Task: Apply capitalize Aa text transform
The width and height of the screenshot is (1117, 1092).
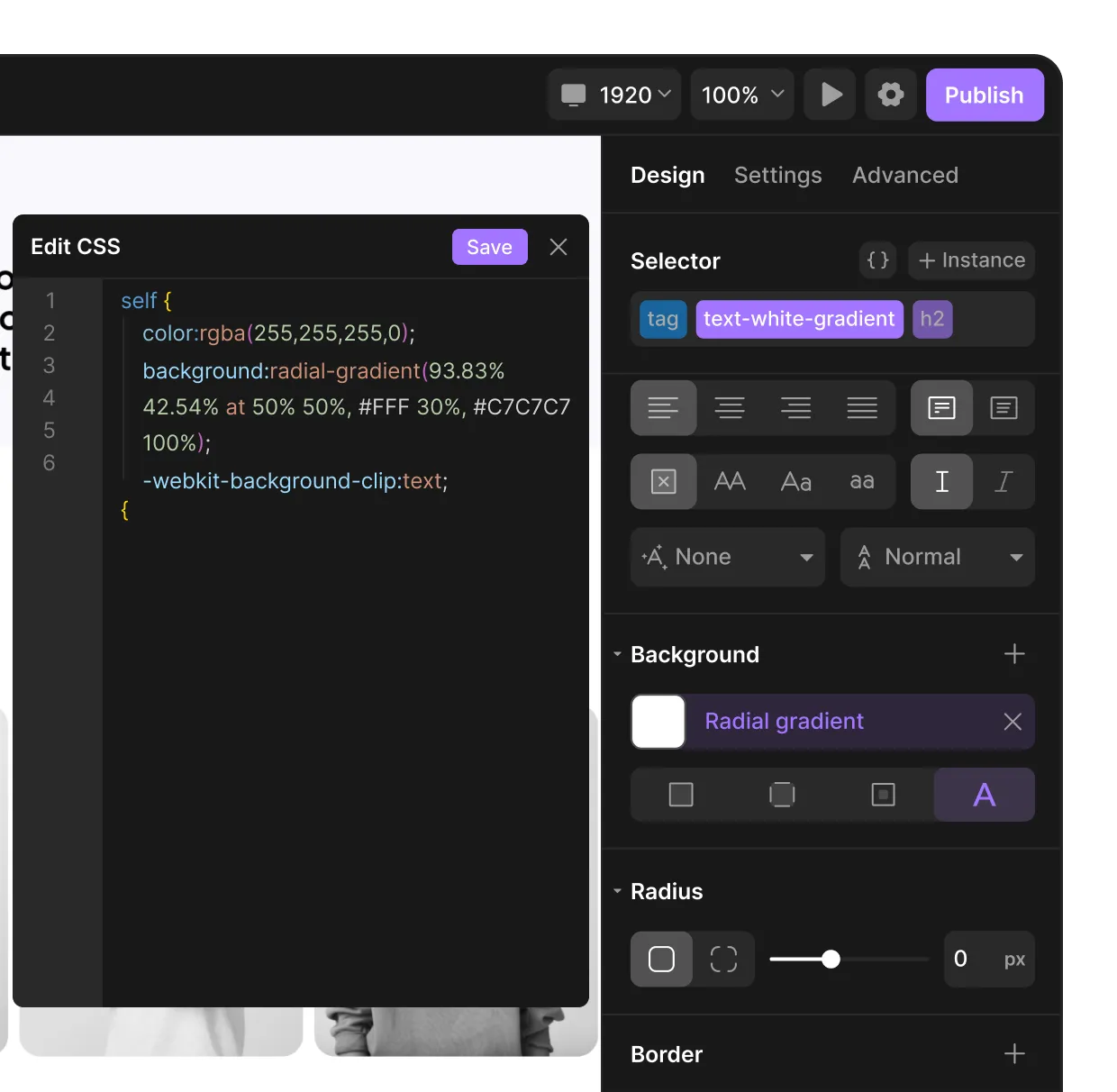Action: click(x=795, y=482)
